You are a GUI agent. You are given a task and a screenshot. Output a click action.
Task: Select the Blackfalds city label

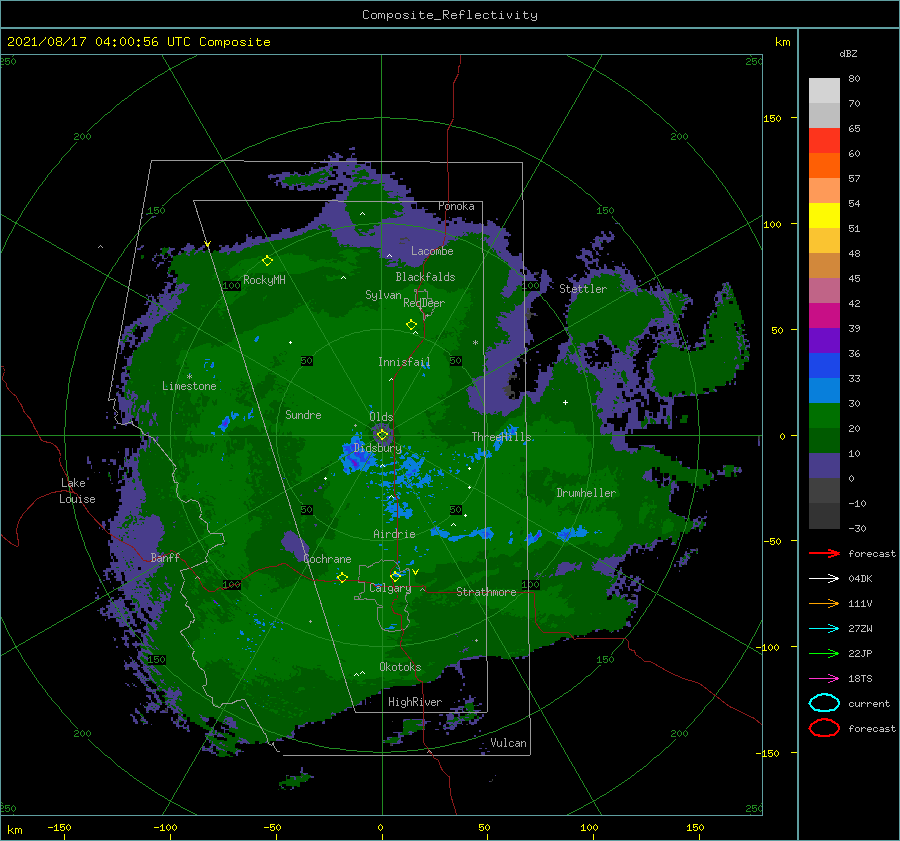click(x=425, y=277)
